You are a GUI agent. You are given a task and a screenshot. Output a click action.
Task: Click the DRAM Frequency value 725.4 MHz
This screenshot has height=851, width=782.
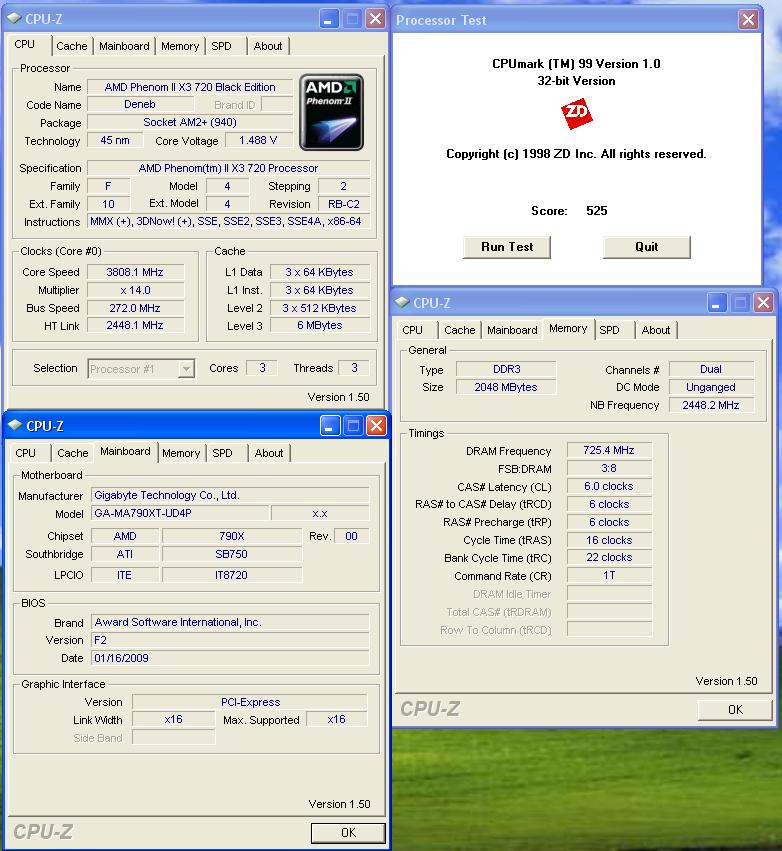pos(609,450)
